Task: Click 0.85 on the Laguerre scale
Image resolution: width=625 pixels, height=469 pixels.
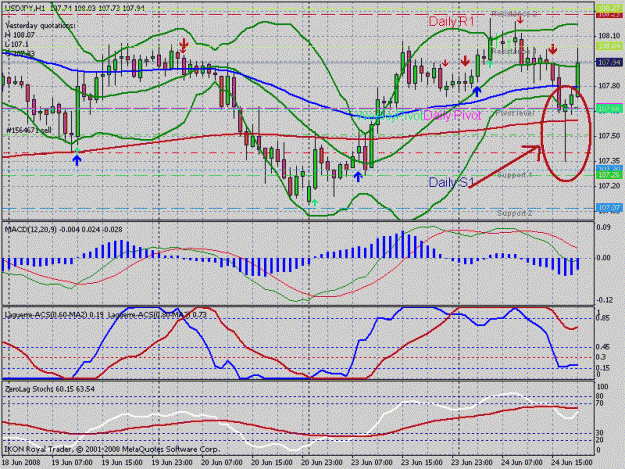Action: (603, 318)
